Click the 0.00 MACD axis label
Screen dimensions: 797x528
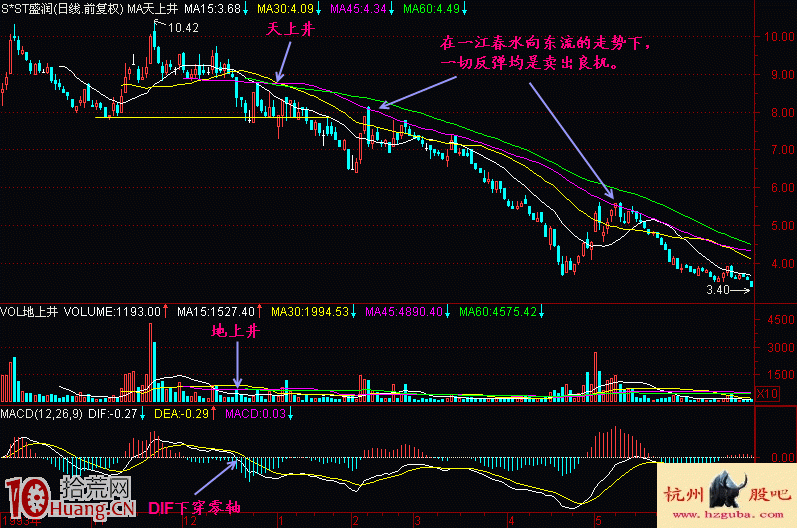(x=782, y=457)
